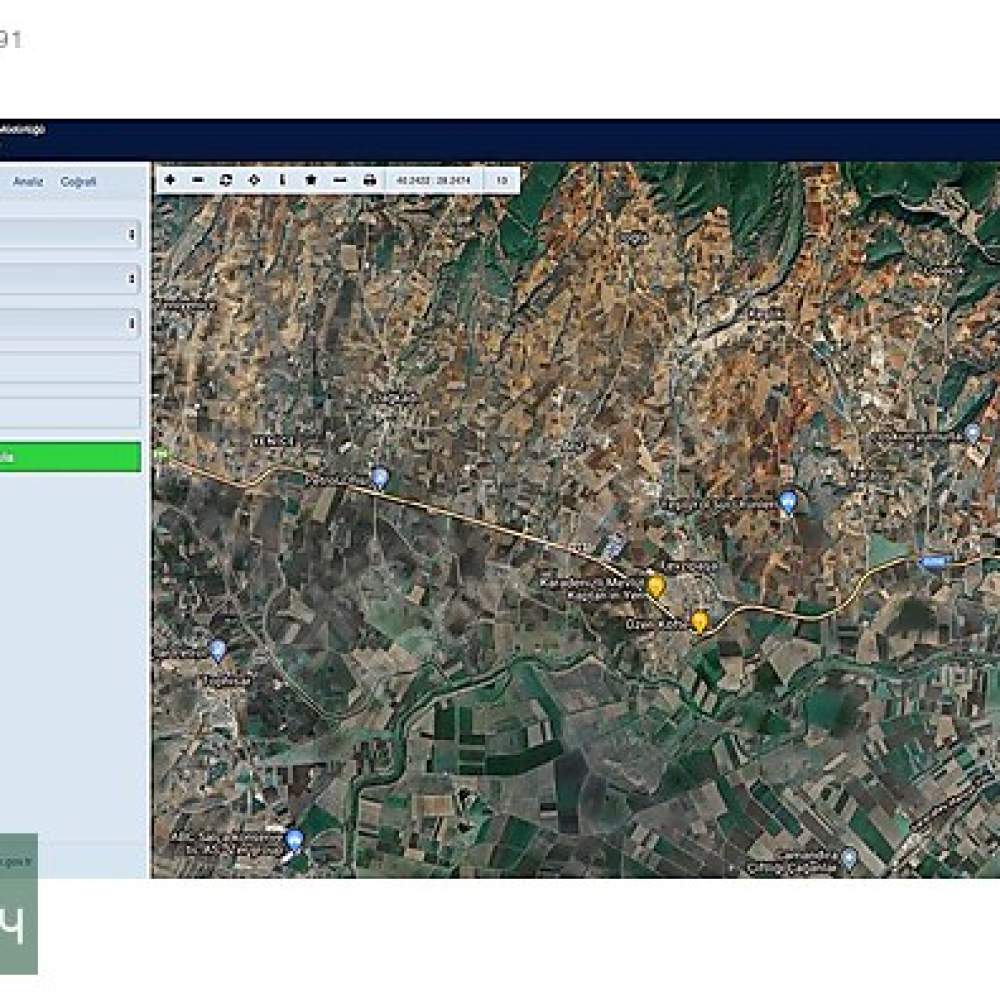
Task: Click the green road shield at map's left edge
Action: coord(161,454)
